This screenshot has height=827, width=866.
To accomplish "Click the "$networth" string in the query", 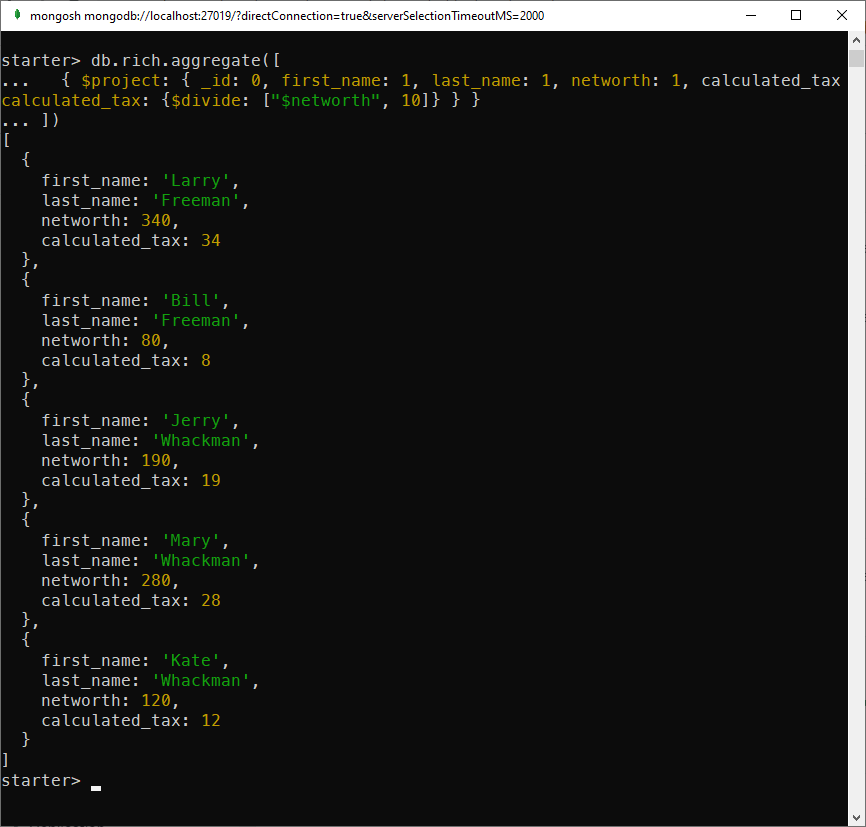I will pos(325,101).
